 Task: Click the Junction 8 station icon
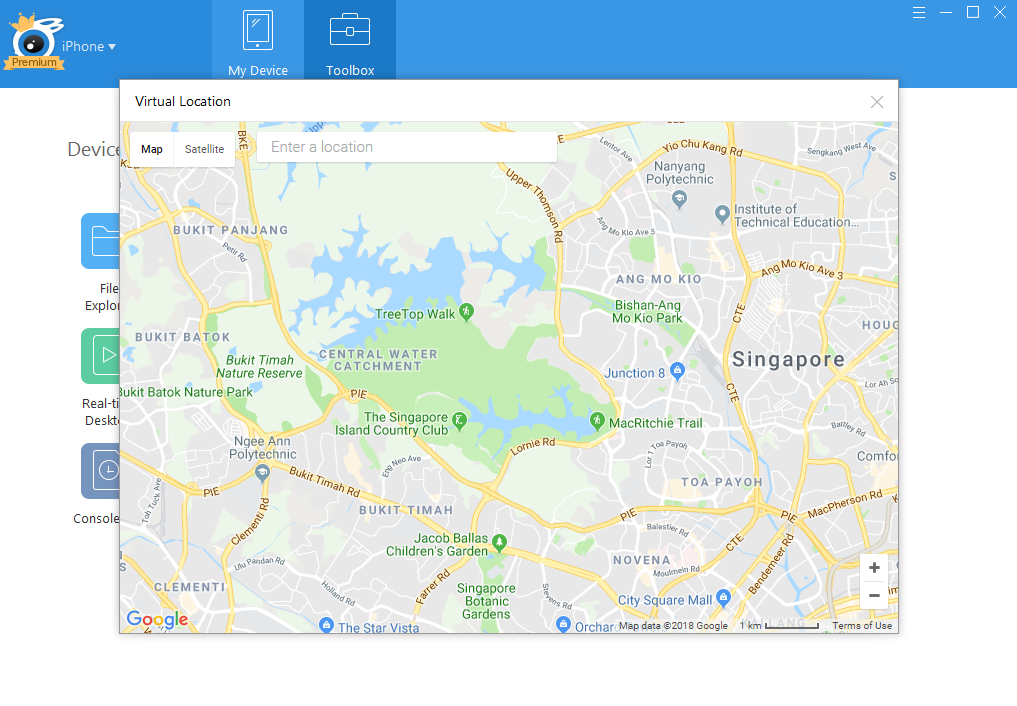676,371
